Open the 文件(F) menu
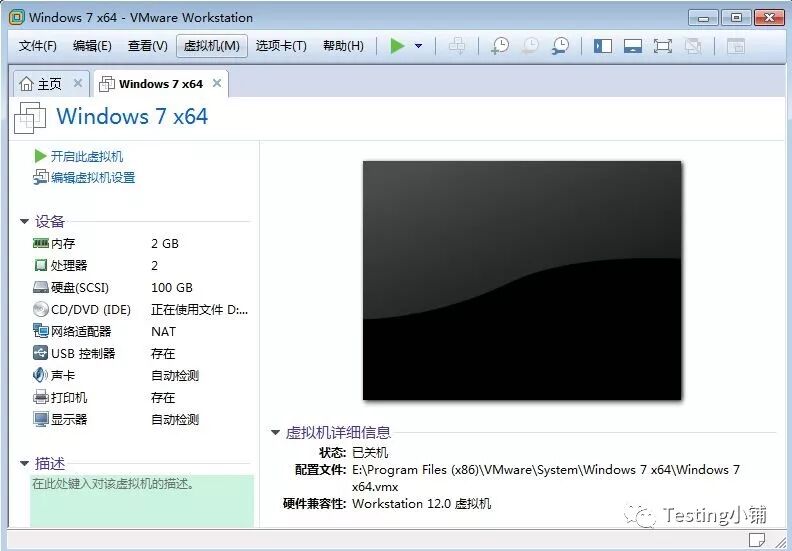 (x=37, y=46)
